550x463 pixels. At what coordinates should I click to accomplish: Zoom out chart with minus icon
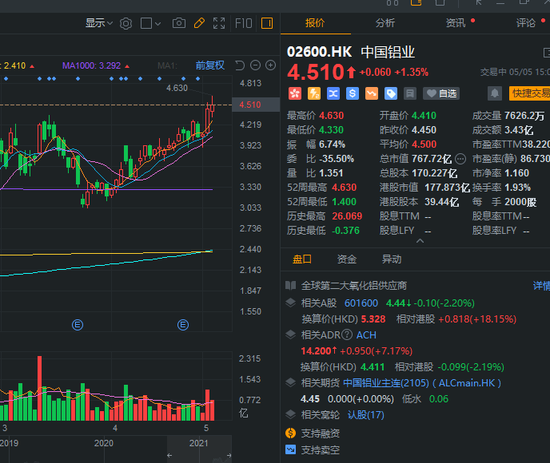[x=255, y=65]
